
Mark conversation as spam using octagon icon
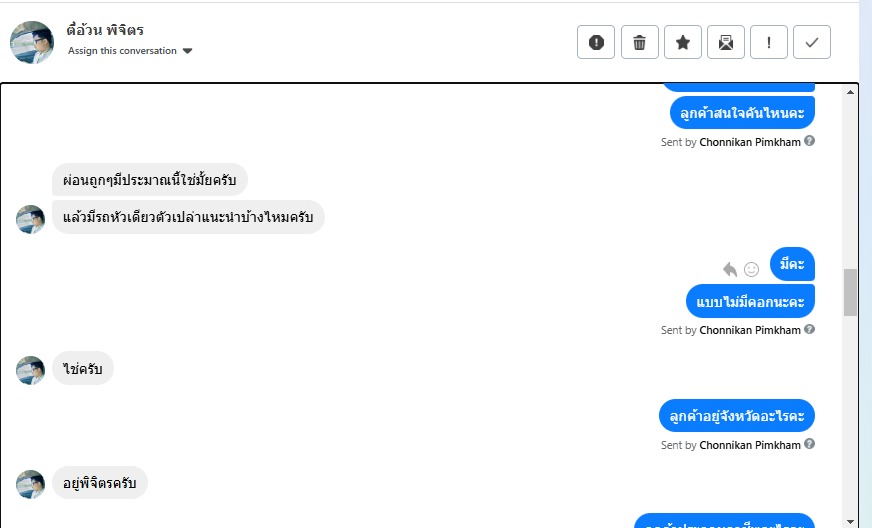point(596,42)
